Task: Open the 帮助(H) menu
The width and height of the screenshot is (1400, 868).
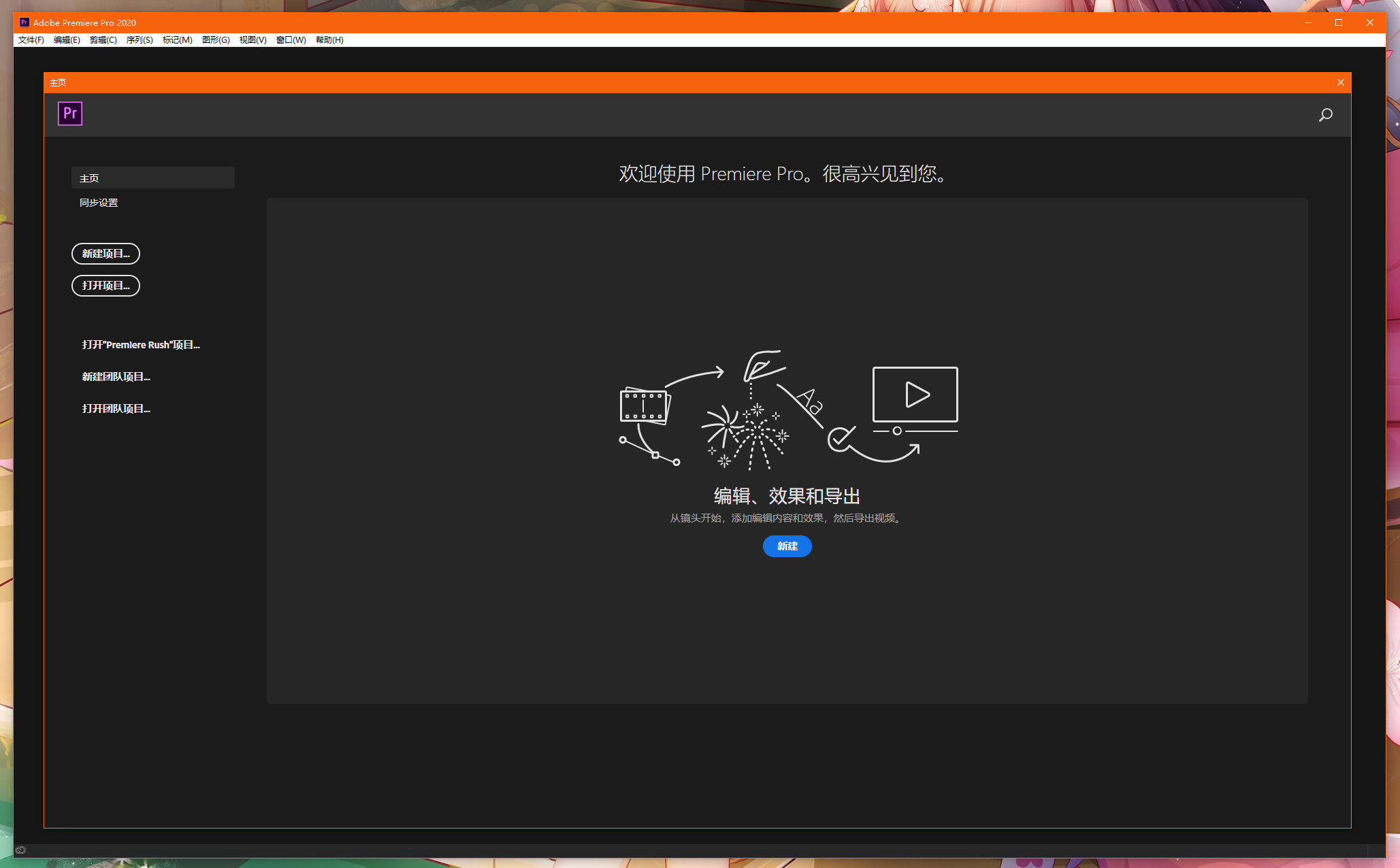Action: coord(328,39)
